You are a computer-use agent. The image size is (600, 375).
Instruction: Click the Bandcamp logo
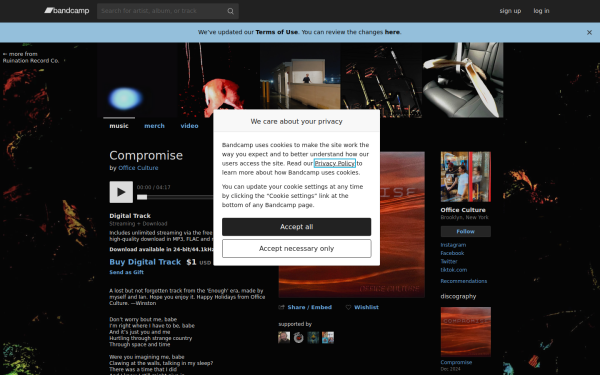67,11
